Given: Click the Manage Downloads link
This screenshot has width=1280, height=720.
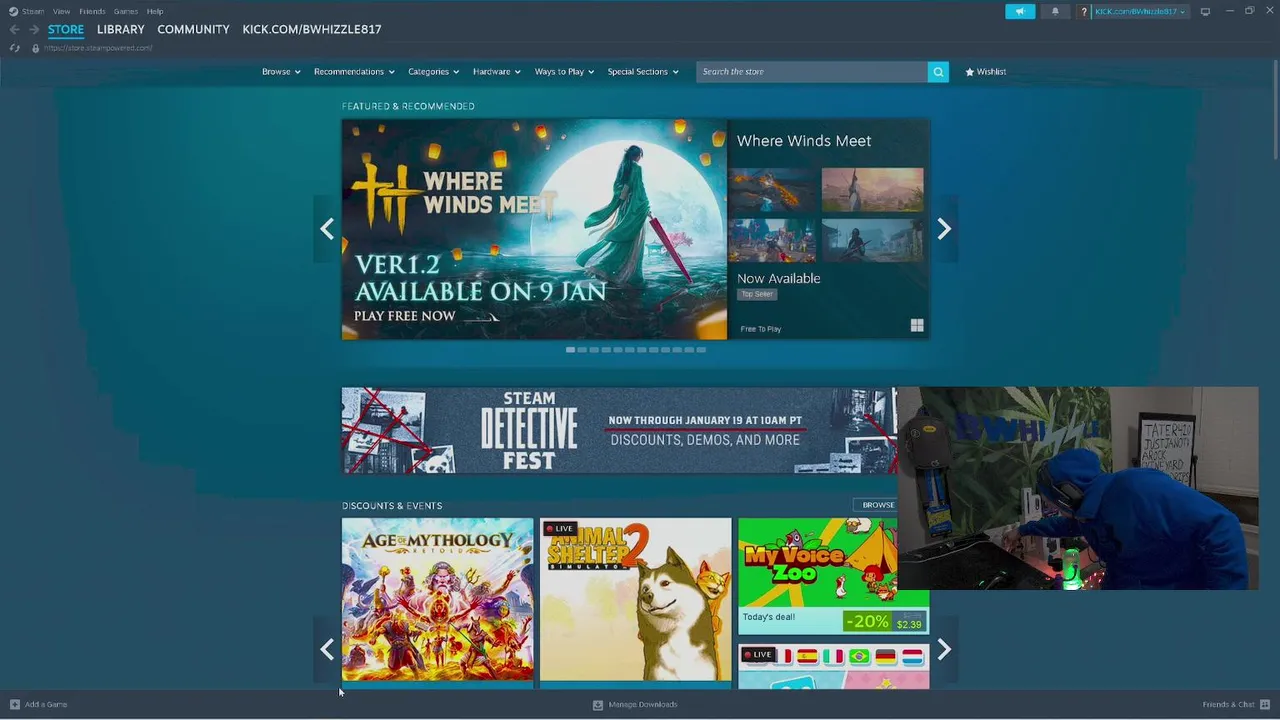Looking at the screenshot, I should pos(643,704).
